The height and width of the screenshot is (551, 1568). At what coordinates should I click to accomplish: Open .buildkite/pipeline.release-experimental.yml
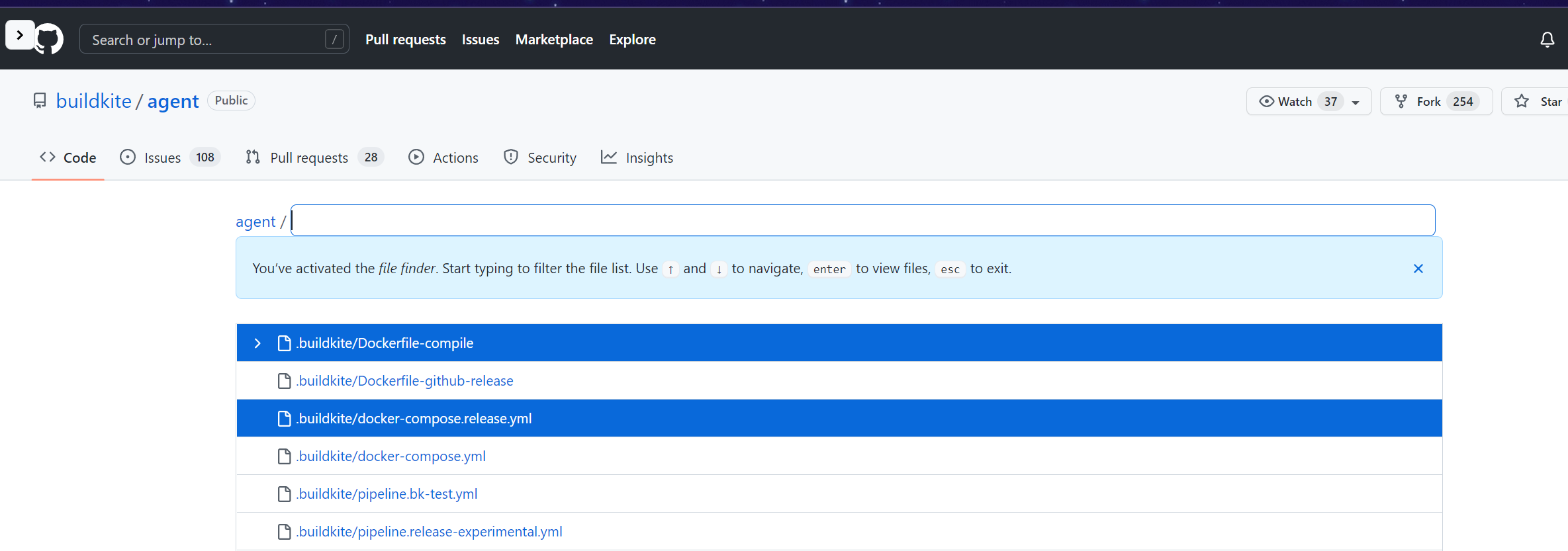pos(430,532)
